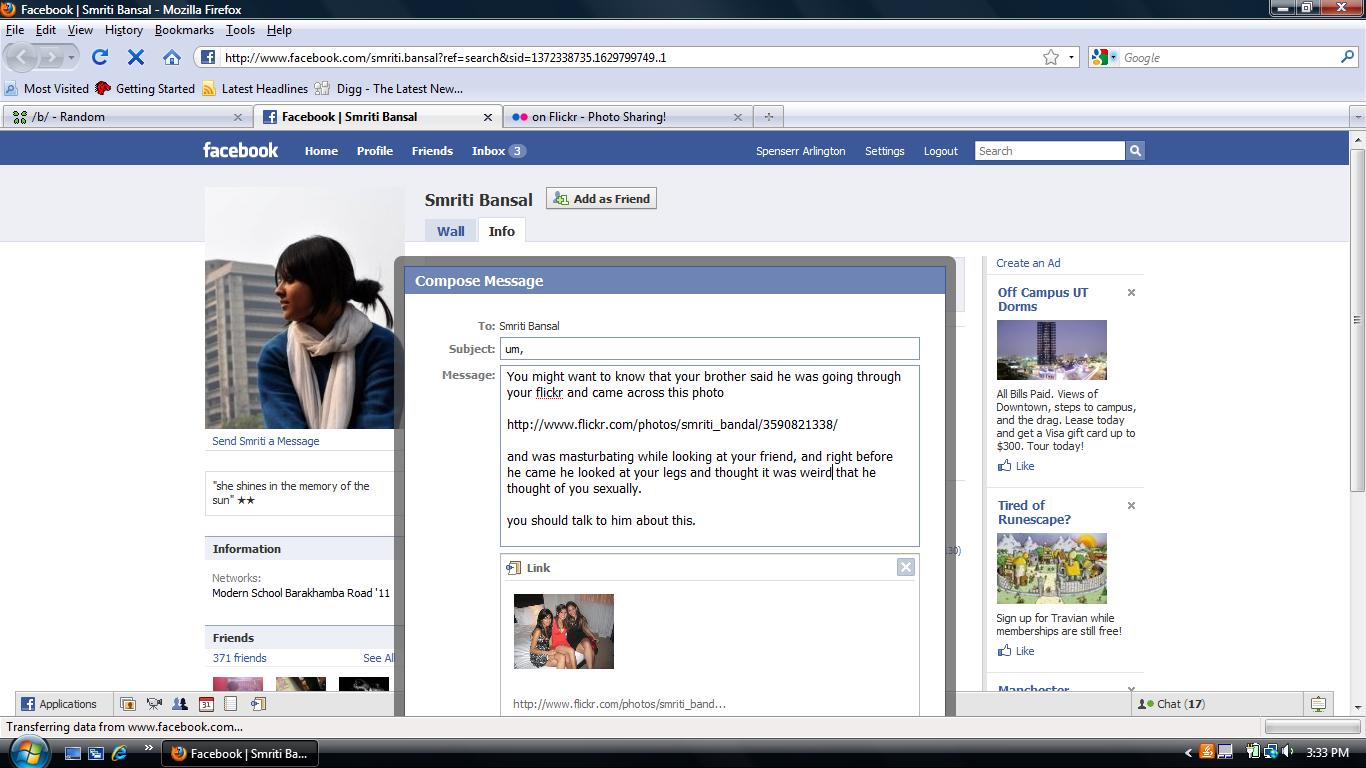
Task: Click the Java icon in system tray
Action: coord(1207,752)
